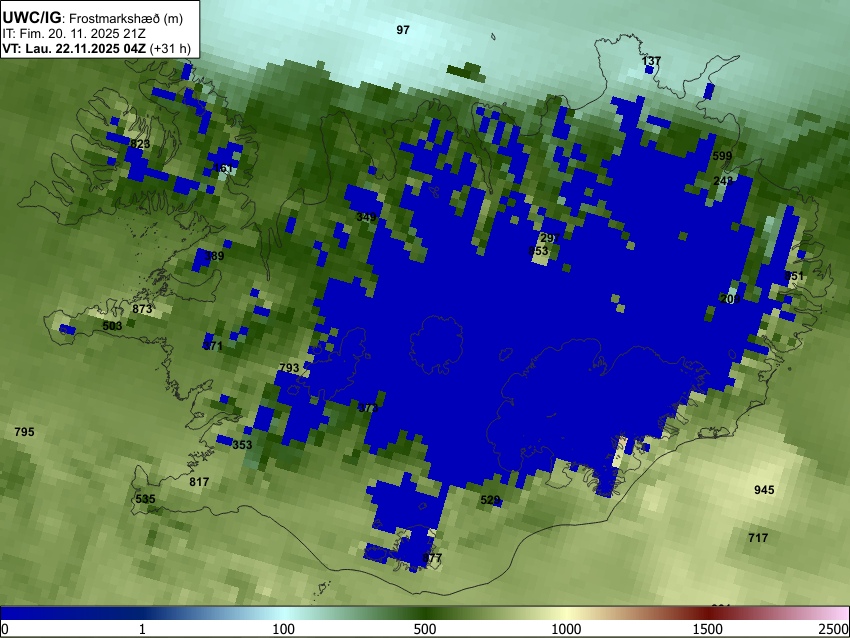
Task: Click the map value 877
Action: click(x=432, y=558)
